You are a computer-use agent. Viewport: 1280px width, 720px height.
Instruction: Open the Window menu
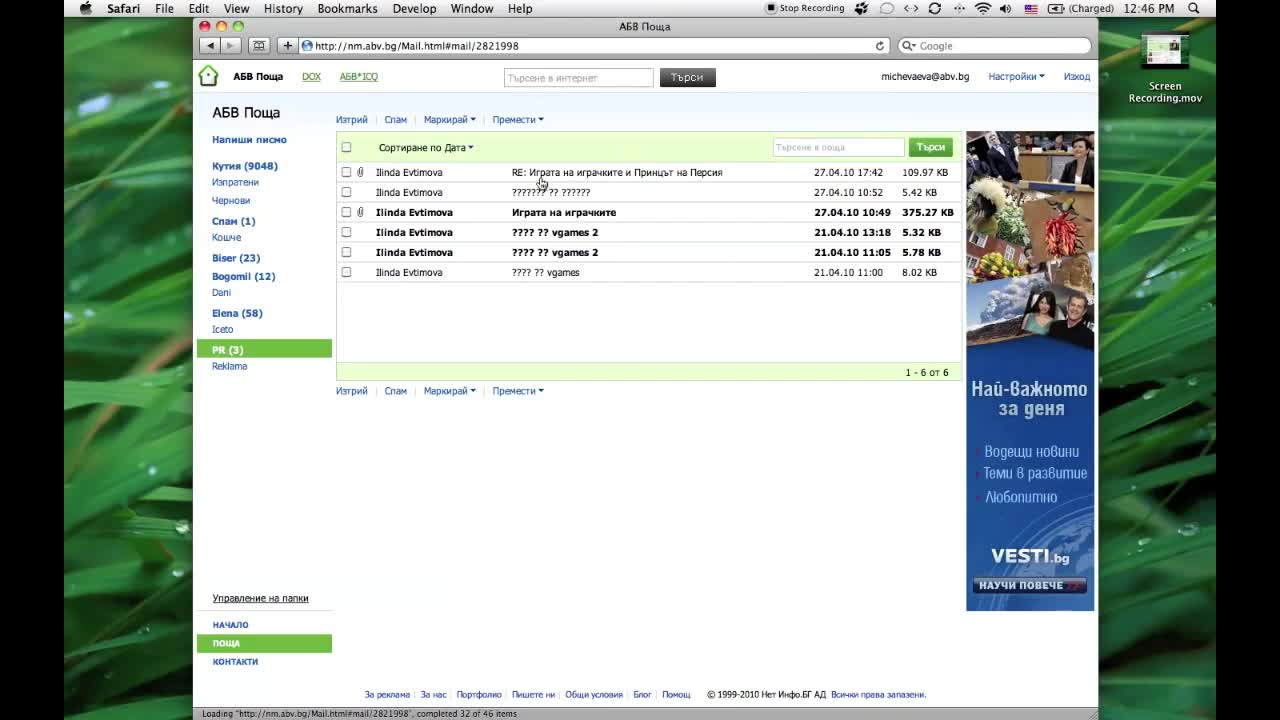[472, 8]
